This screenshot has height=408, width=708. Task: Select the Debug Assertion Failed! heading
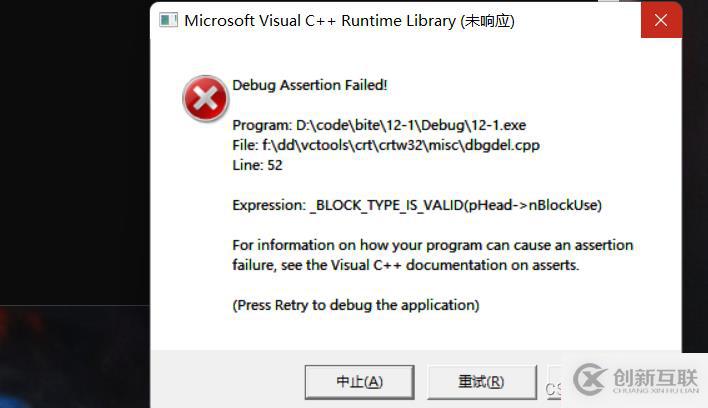pyautogui.click(x=309, y=85)
